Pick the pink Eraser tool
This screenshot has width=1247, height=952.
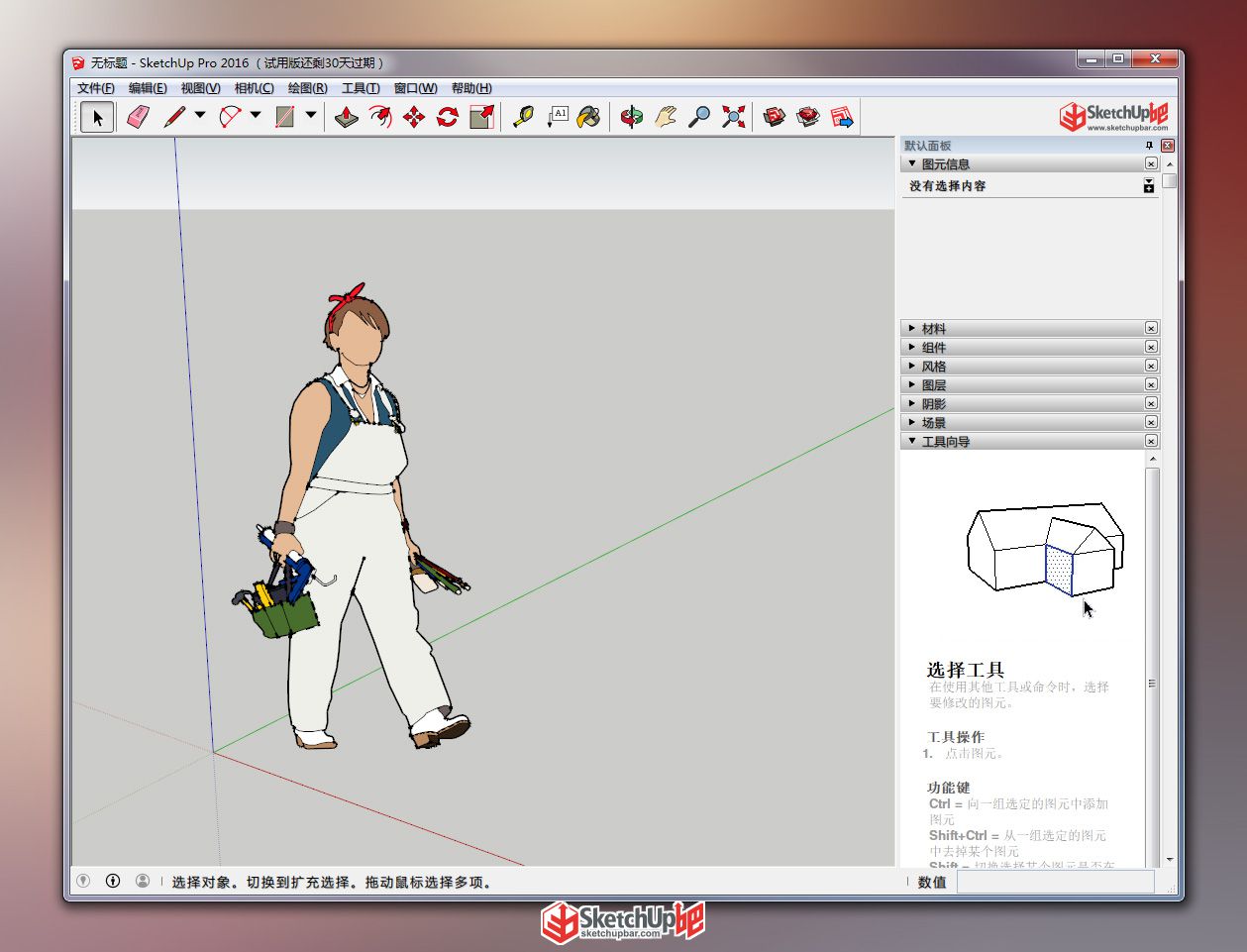pos(138,117)
